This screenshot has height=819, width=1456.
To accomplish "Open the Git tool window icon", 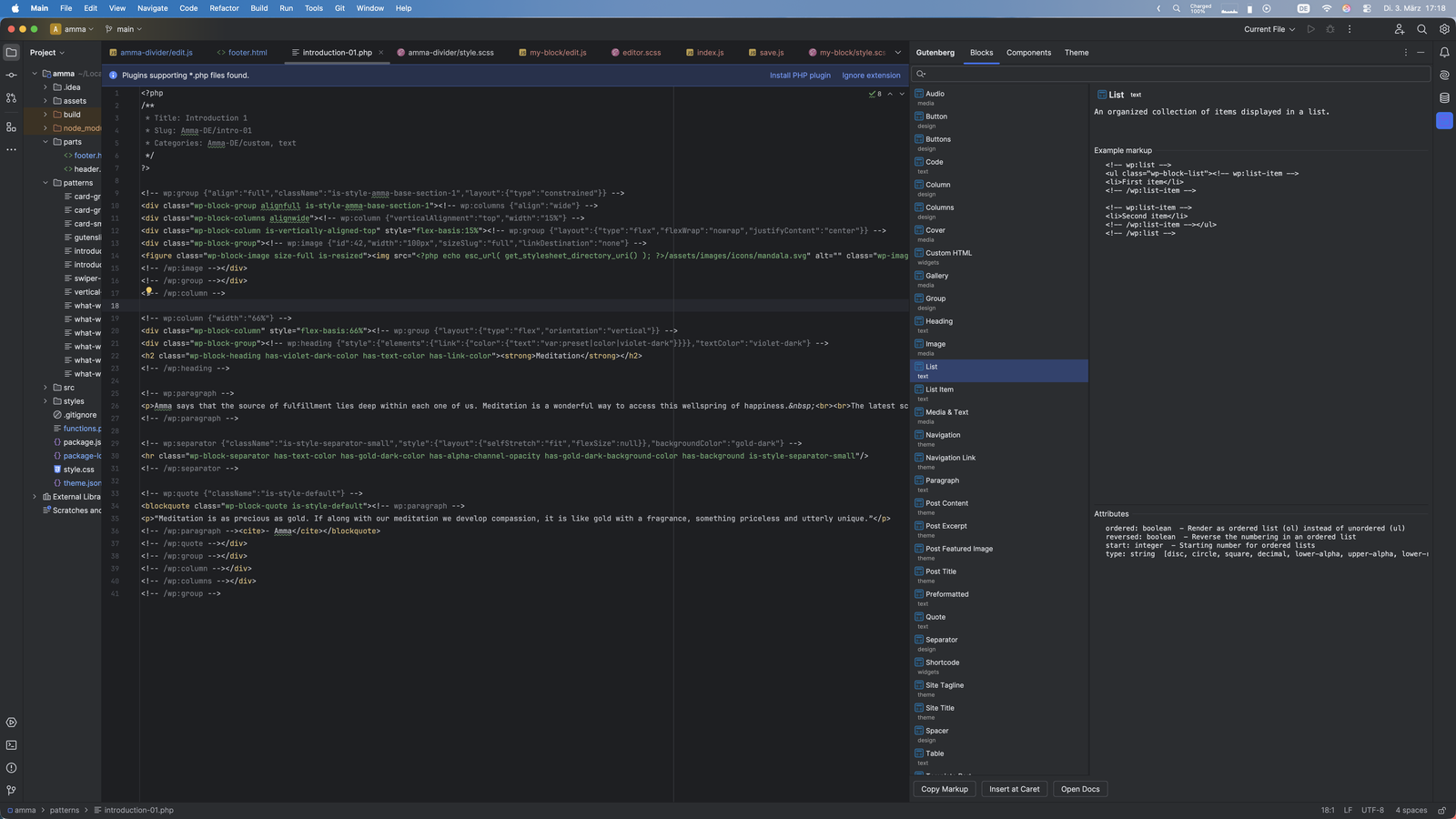I will click(11, 791).
